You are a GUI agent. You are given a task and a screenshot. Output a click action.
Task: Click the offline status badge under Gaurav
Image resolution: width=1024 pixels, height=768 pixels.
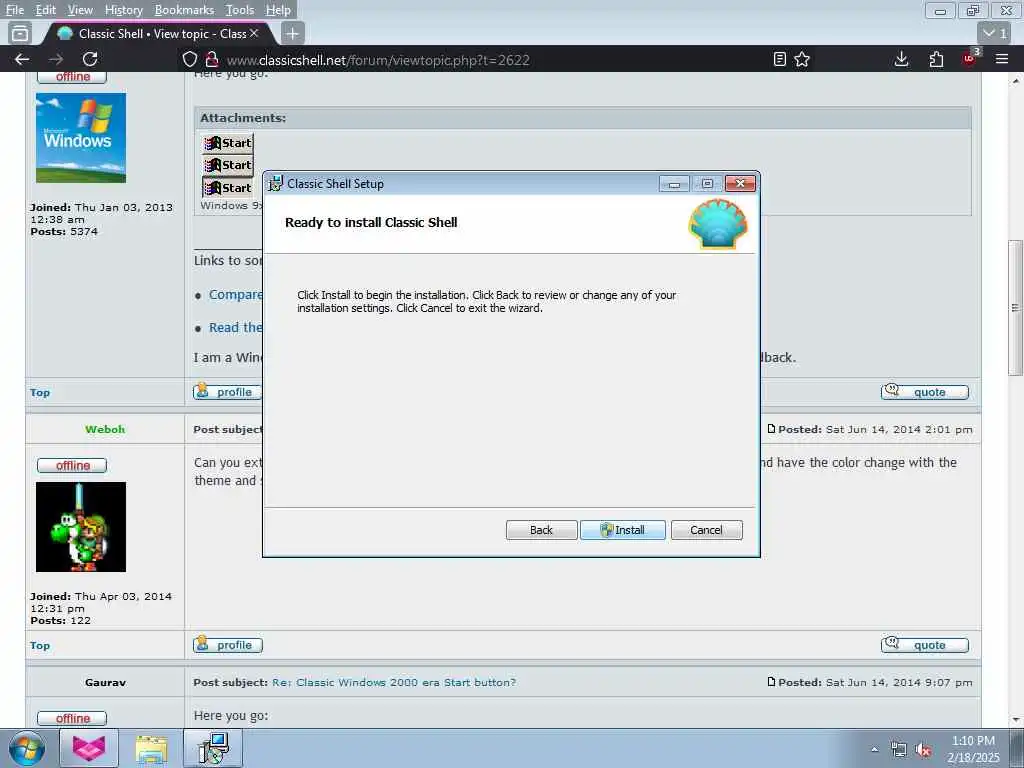pos(72,718)
